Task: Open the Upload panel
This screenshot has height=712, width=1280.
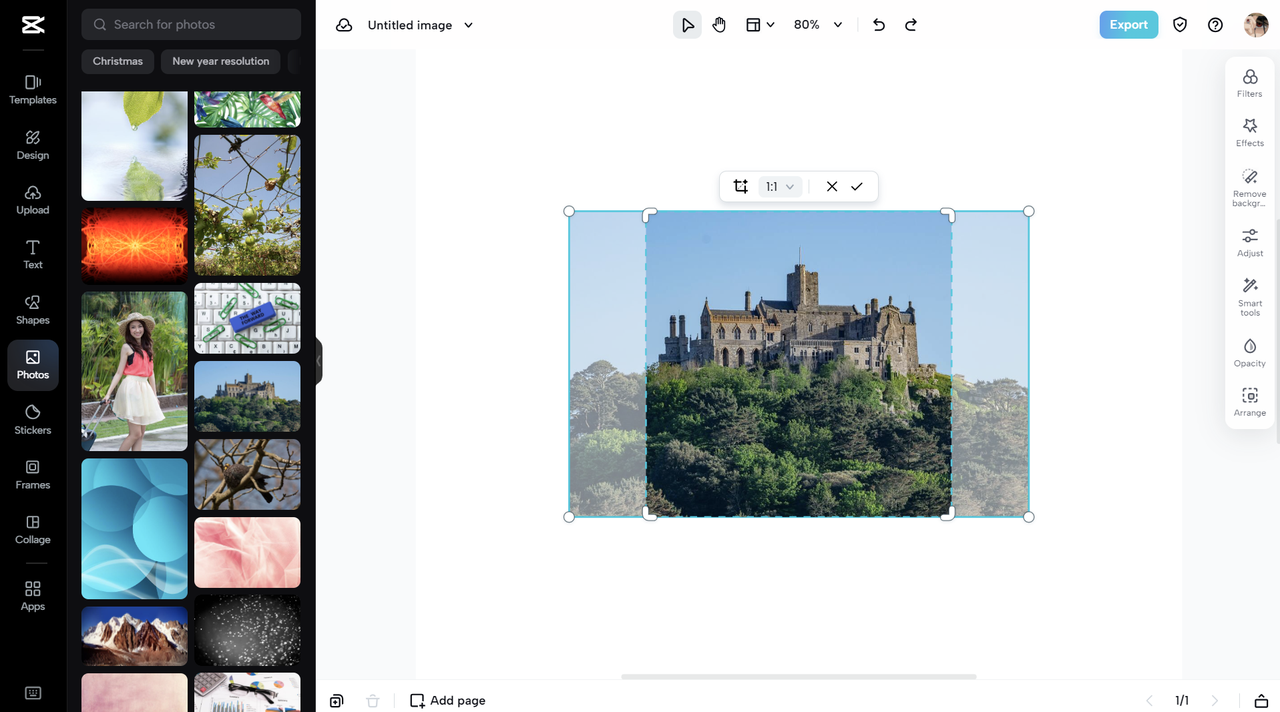Action: 33,199
